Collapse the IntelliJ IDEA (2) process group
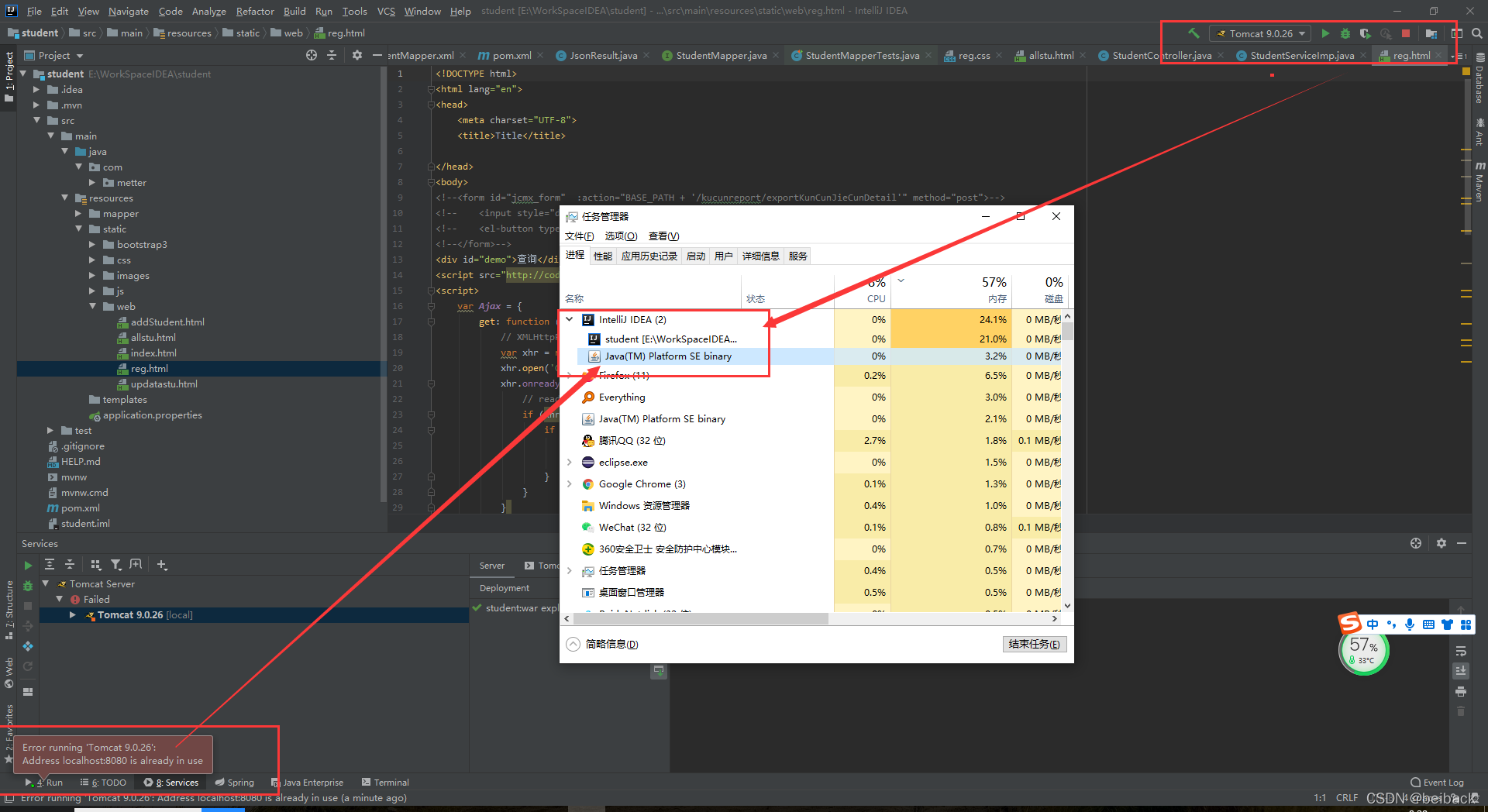This screenshot has height=812, width=1488. (x=570, y=319)
